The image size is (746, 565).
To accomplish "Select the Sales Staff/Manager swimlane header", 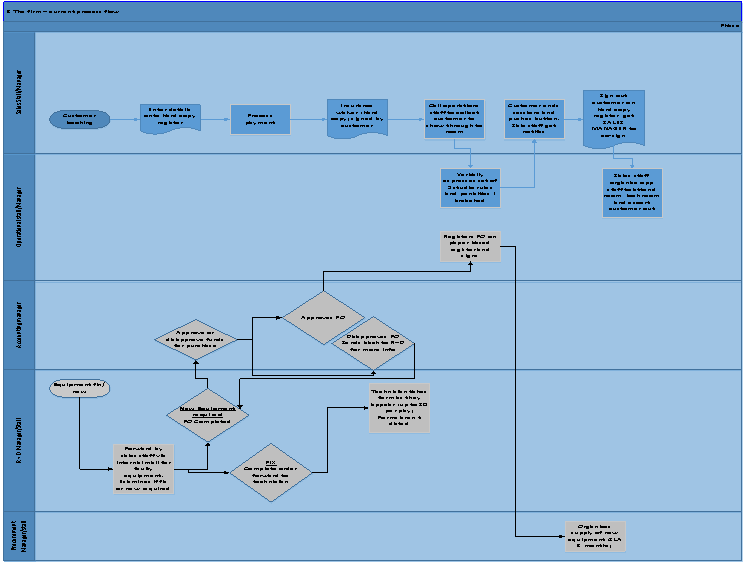I will point(19,92).
